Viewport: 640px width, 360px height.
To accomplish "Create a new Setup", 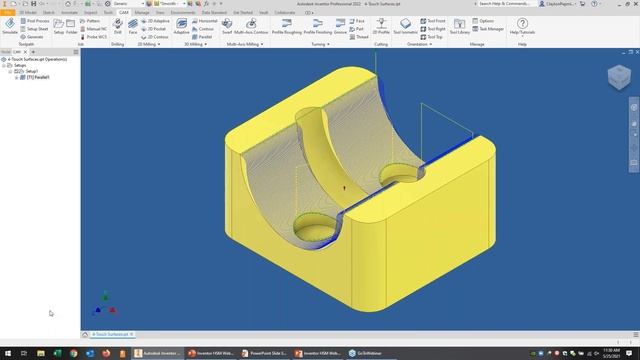I will (x=59, y=27).
